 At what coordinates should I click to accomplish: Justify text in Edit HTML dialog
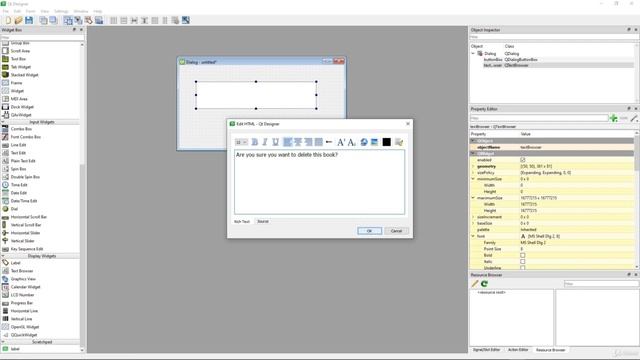(318, 142)
